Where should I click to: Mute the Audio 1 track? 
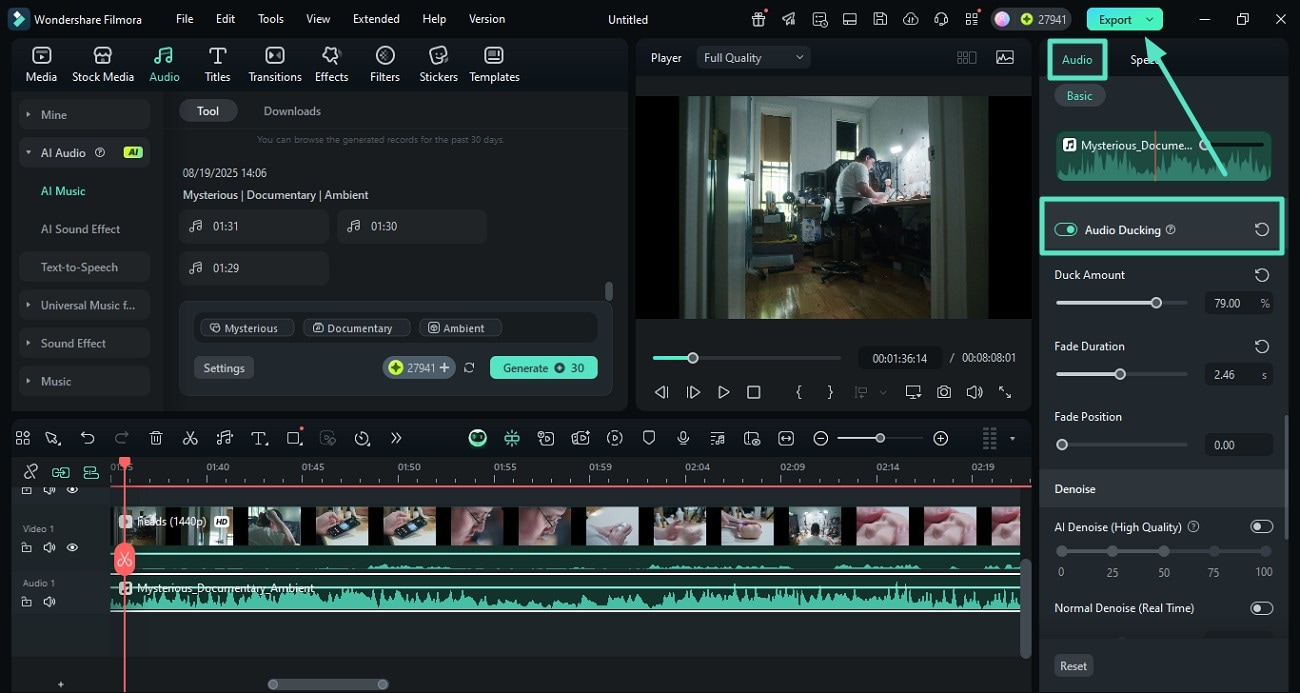49,602
